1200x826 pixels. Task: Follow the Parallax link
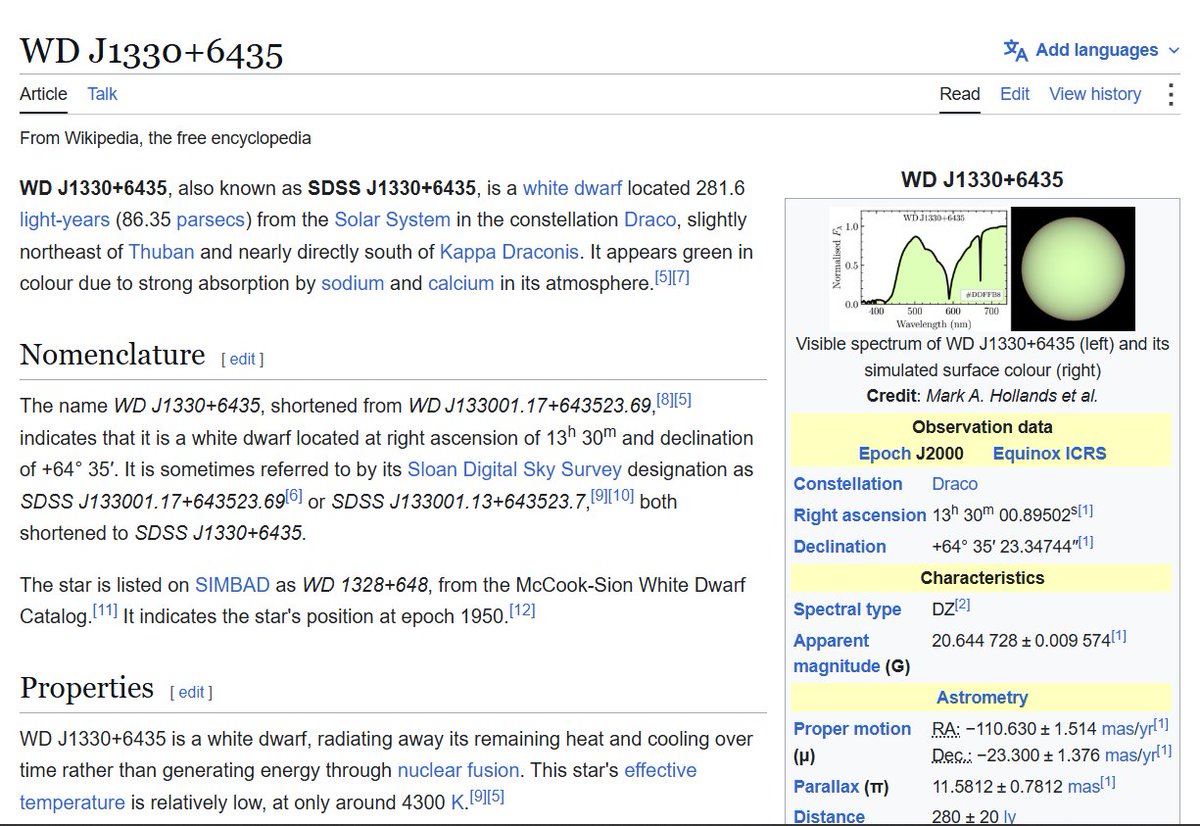tap(826, 787)
